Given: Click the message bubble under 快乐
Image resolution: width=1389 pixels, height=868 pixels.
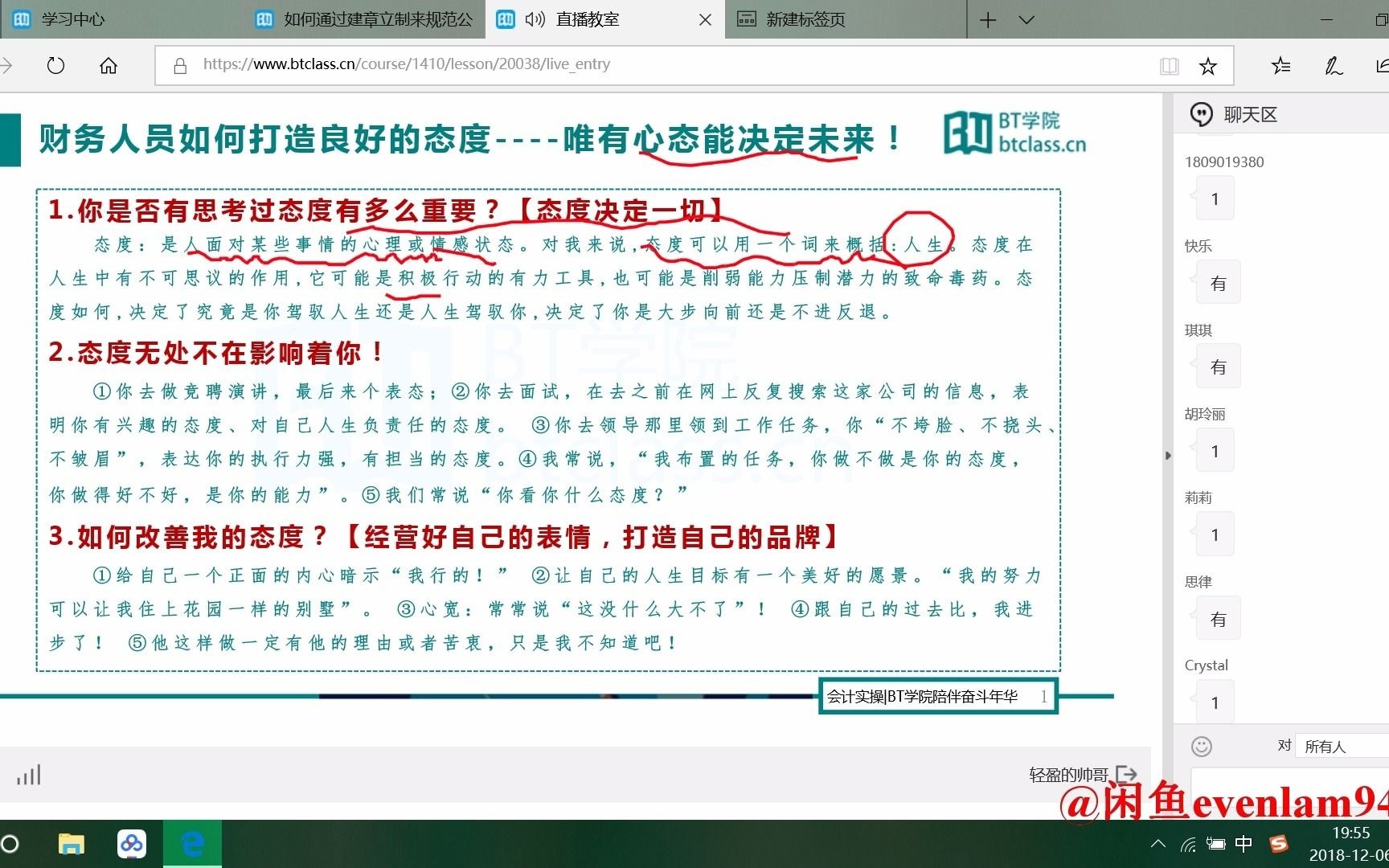Looking at the screenshot, I should 1218,283.
